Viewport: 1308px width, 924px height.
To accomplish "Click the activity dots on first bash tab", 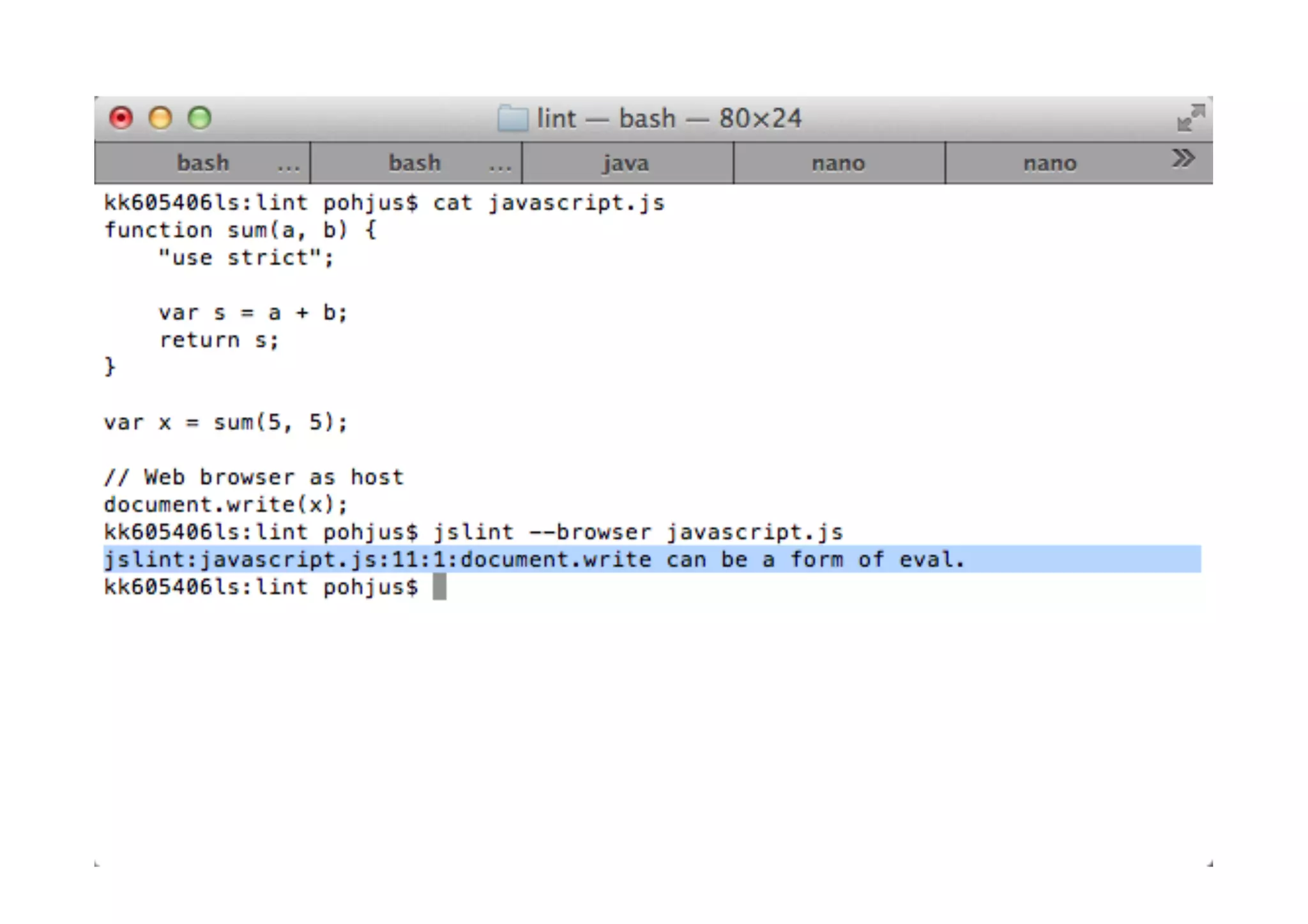I will [x=288, y=167].
